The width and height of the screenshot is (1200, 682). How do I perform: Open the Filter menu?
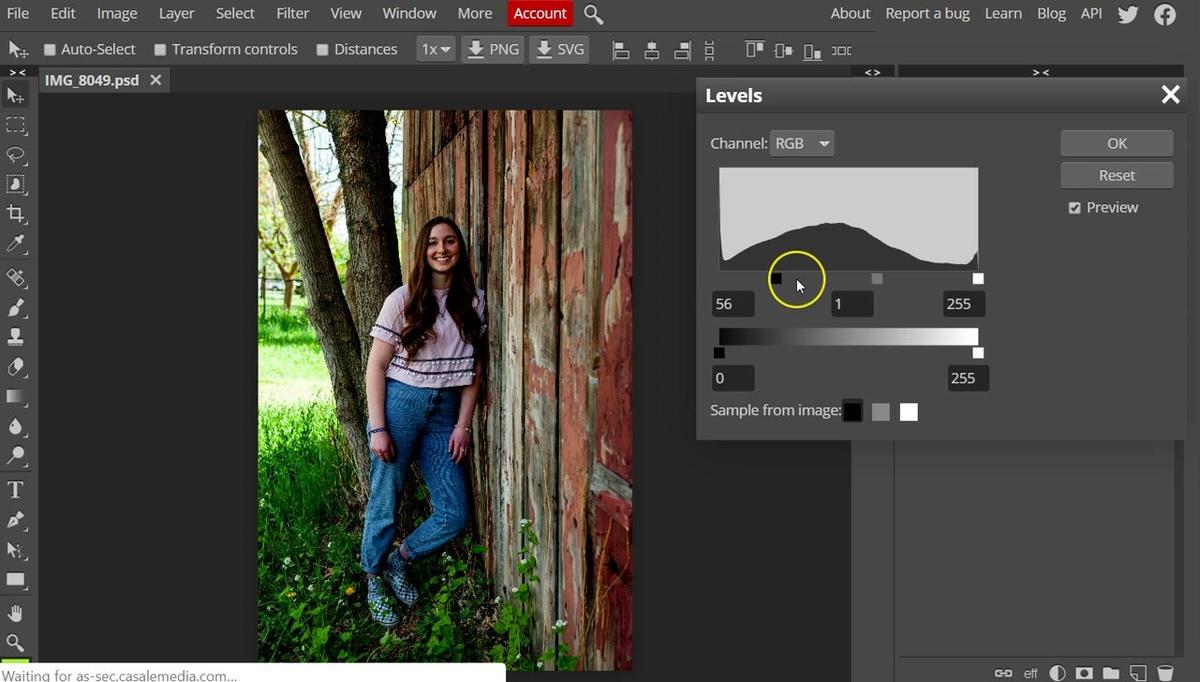tap(293, 14)
